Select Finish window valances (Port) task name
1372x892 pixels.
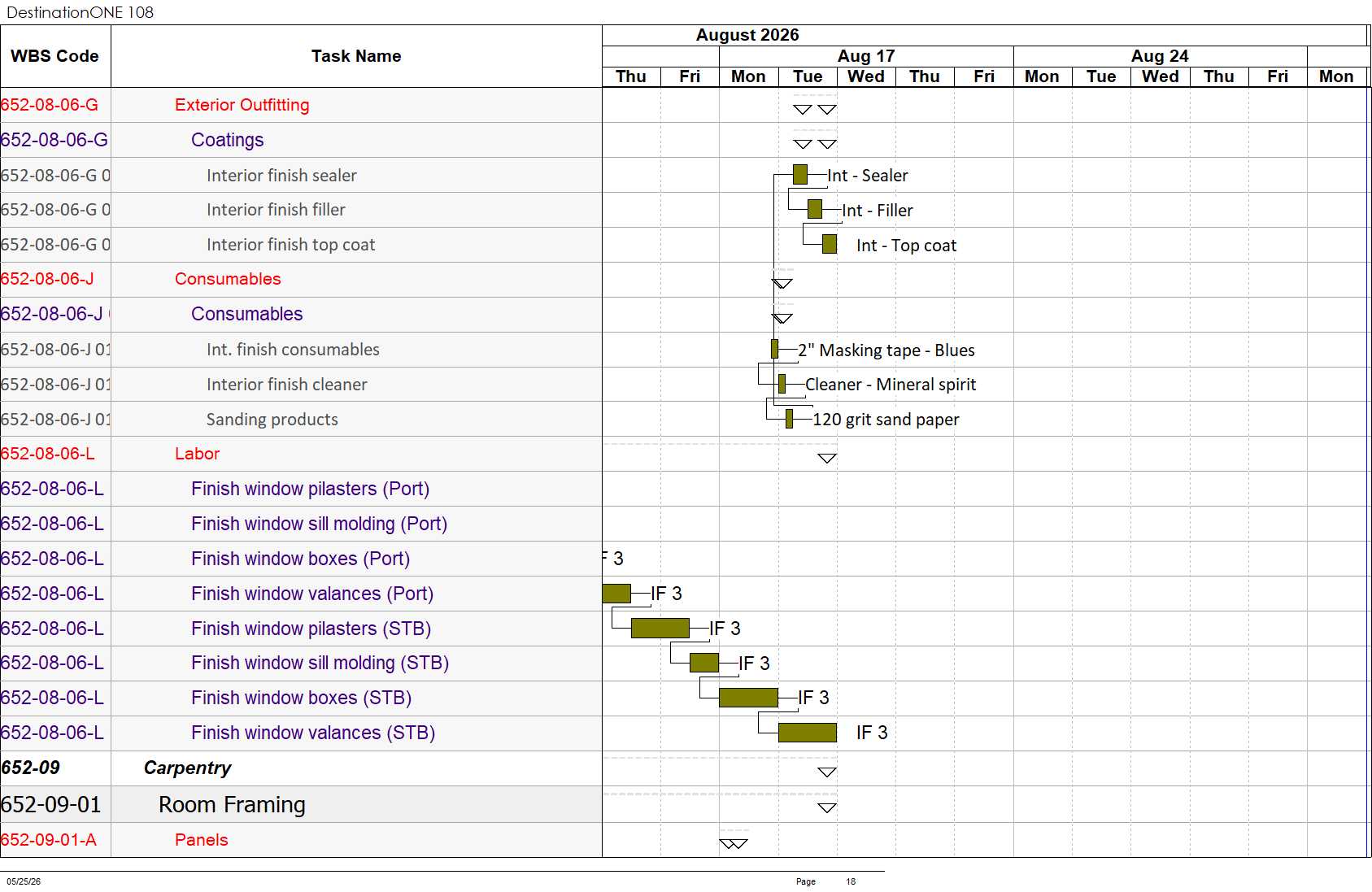tap(312, 594)
